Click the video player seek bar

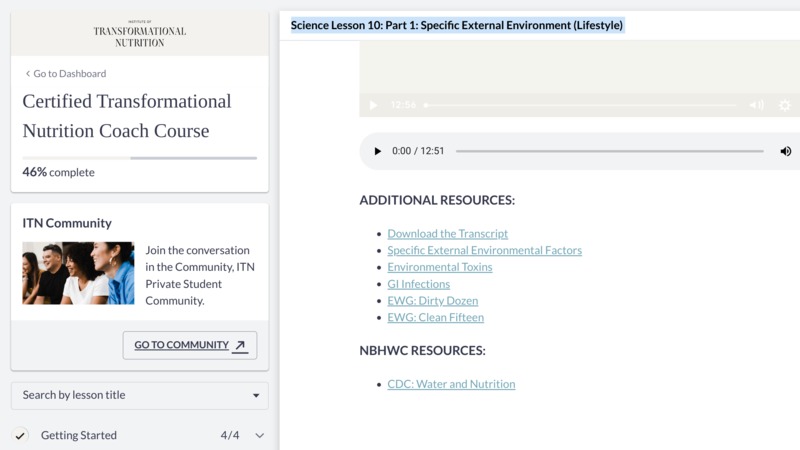(580, 105)
